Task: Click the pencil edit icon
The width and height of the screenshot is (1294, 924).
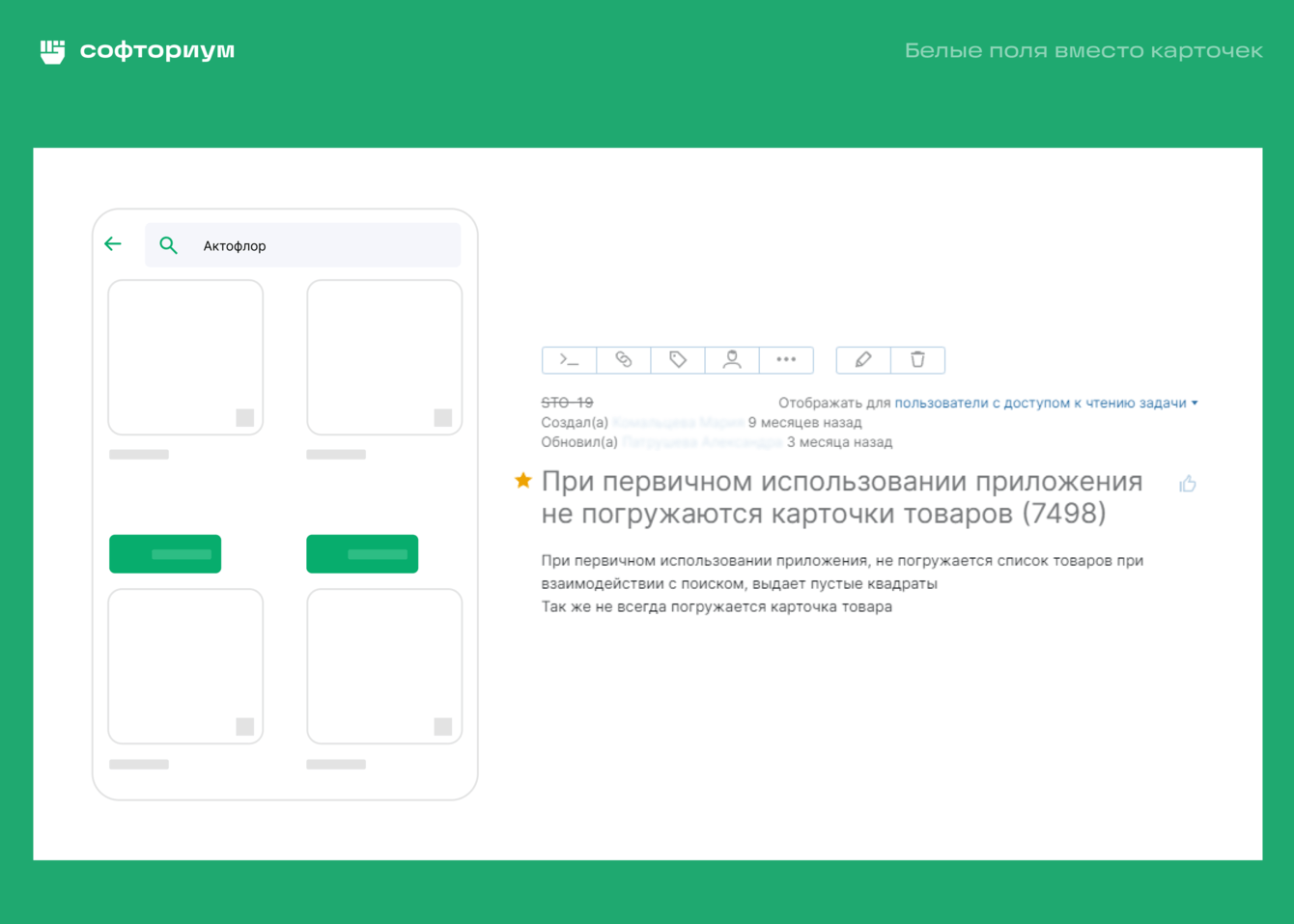Action: [x=863, y=360]
